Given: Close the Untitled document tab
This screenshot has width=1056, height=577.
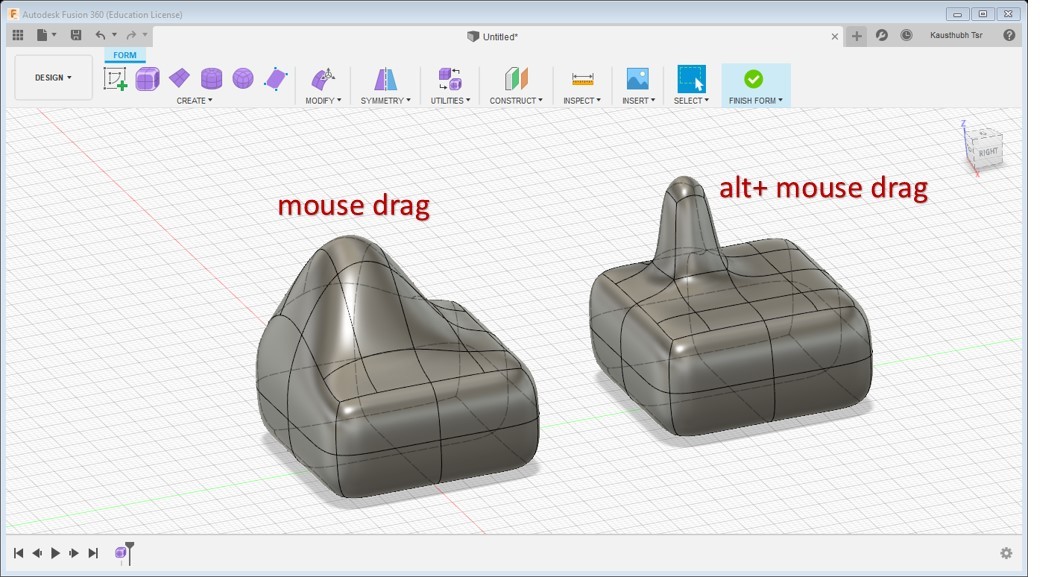Looking at the screenshot, I should [834, 36].
